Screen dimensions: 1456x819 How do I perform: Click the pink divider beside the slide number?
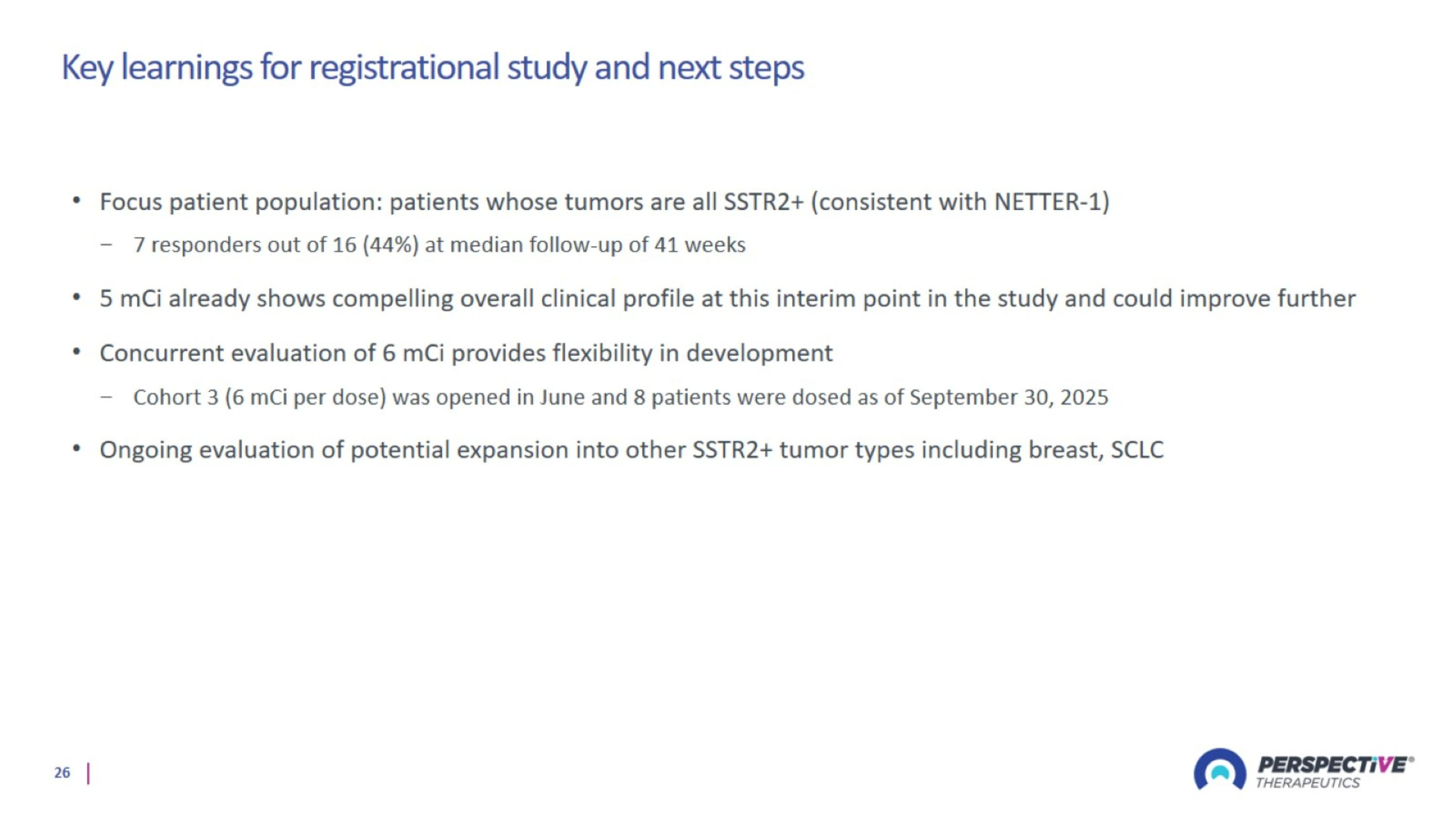[88, 773]
